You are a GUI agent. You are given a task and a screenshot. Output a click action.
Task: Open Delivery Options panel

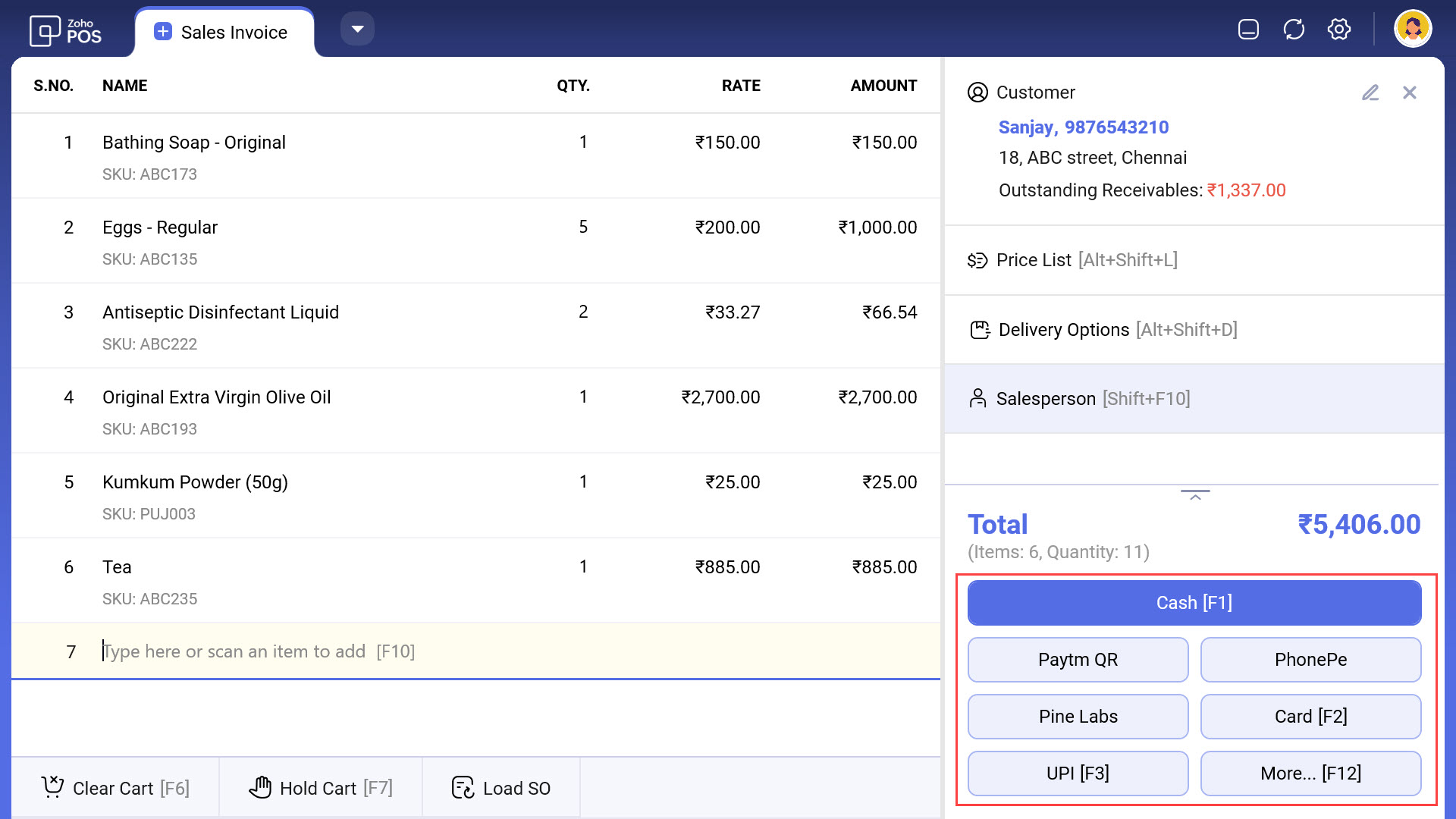pyautogui.click(x=1104, y=330)
